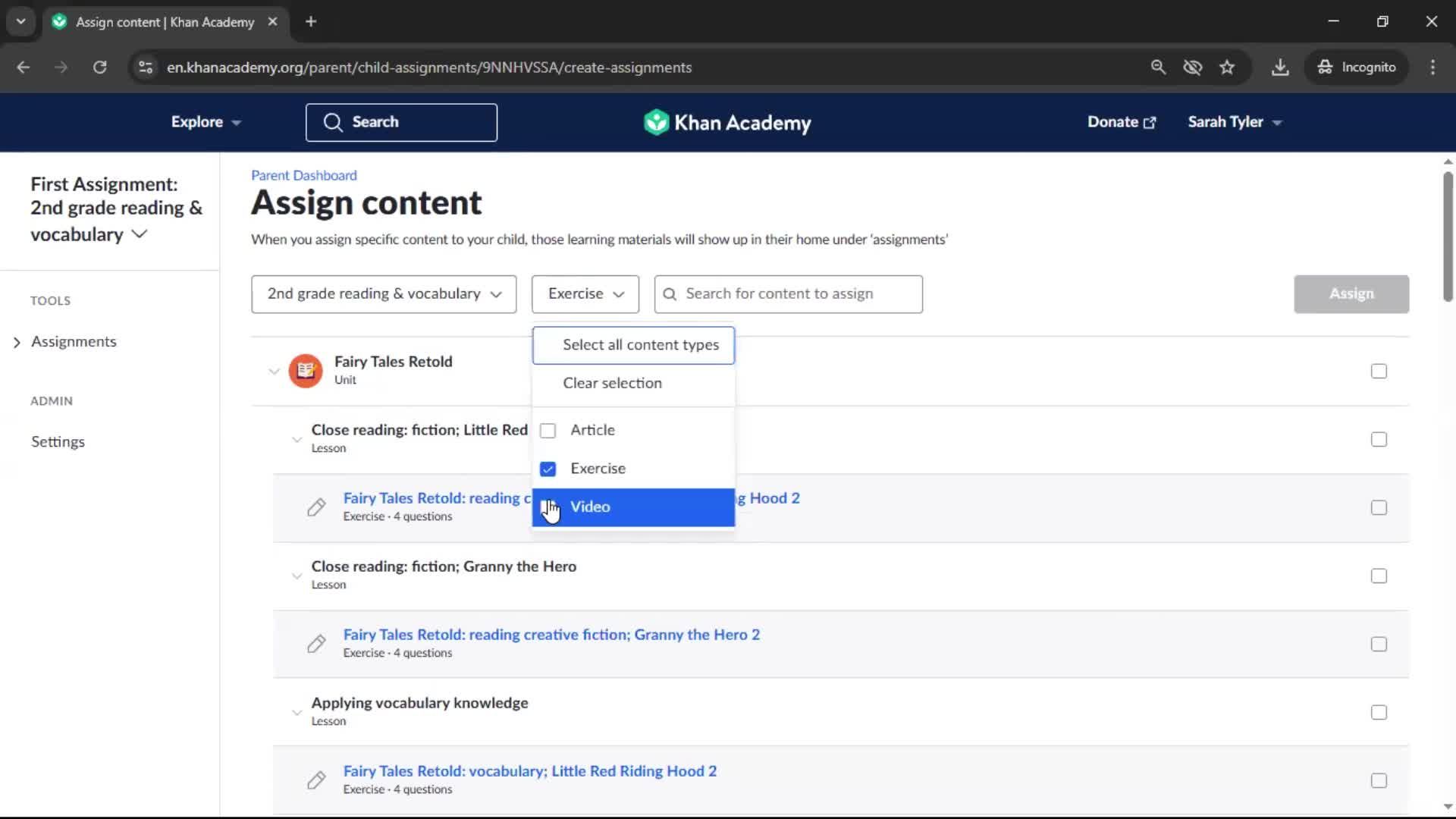Image resolution: width=1456 pixels, height=819 pixels.
Task: Click the browser address bar URL
Action: click(429, 67)
